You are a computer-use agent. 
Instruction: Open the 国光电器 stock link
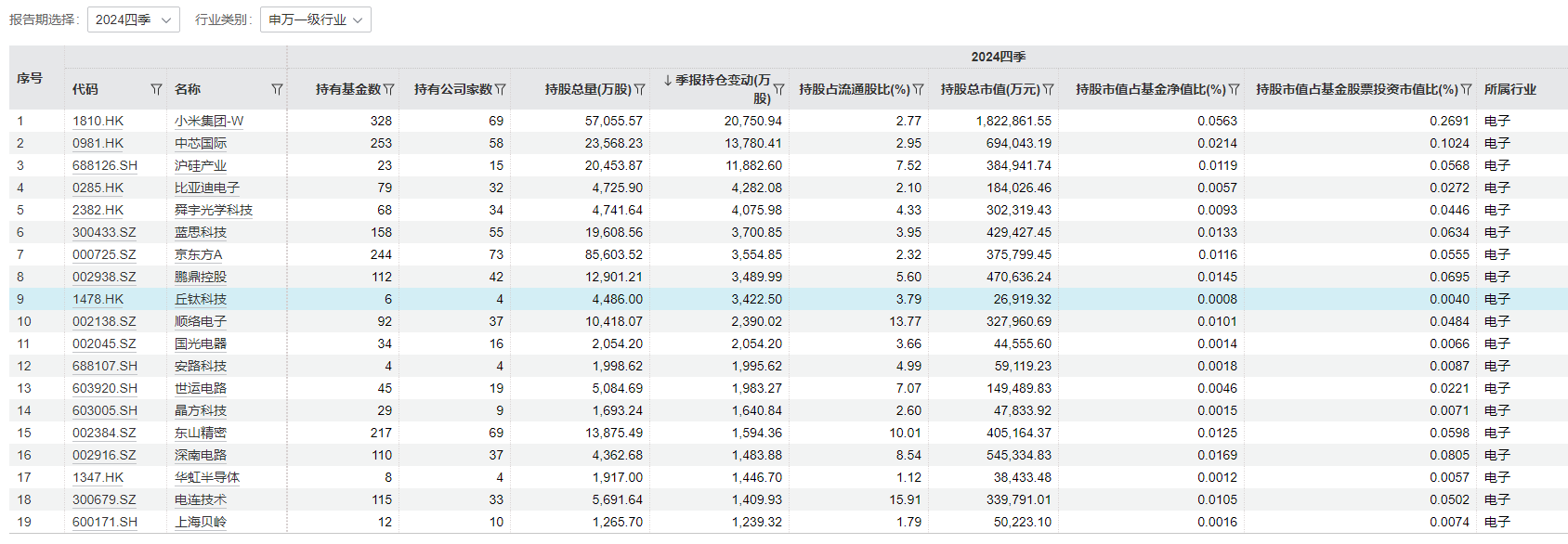(x=201, y=343)
